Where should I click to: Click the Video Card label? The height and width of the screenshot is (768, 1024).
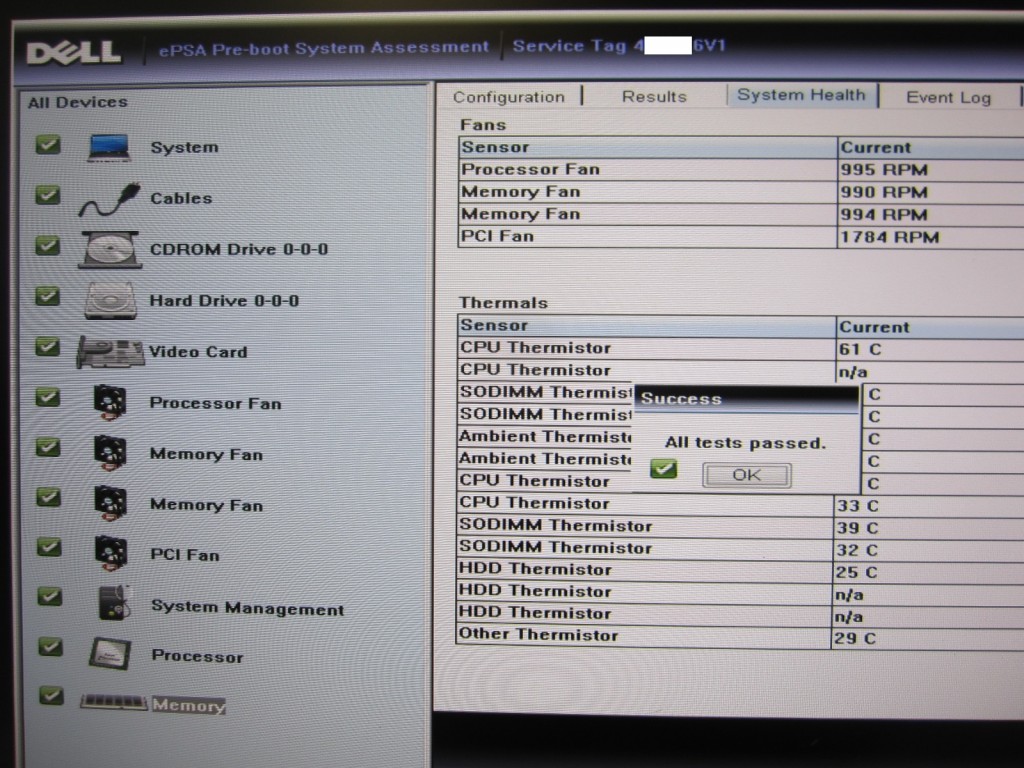pos(198,352)
